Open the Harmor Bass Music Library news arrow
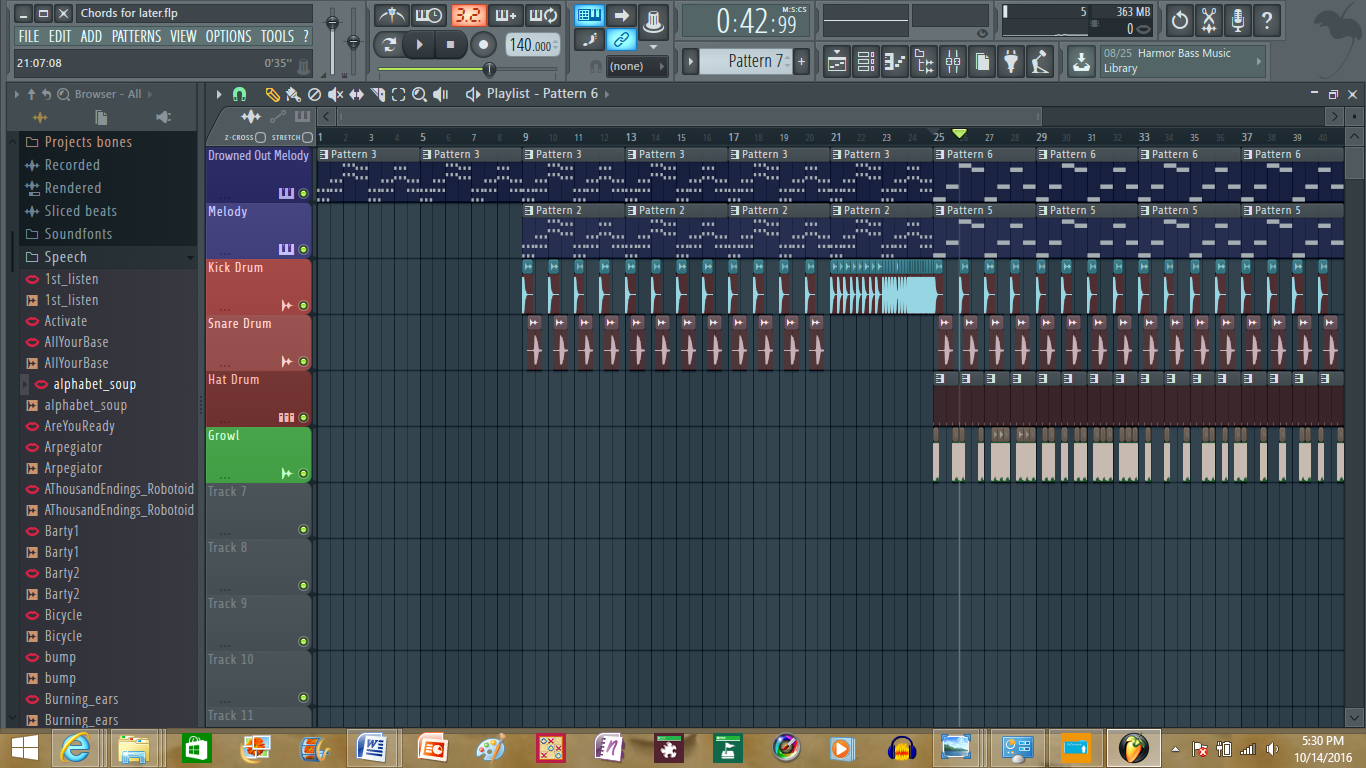Image resolution: width=1366 pixels, height=768 pixels. coord(1258,61)
